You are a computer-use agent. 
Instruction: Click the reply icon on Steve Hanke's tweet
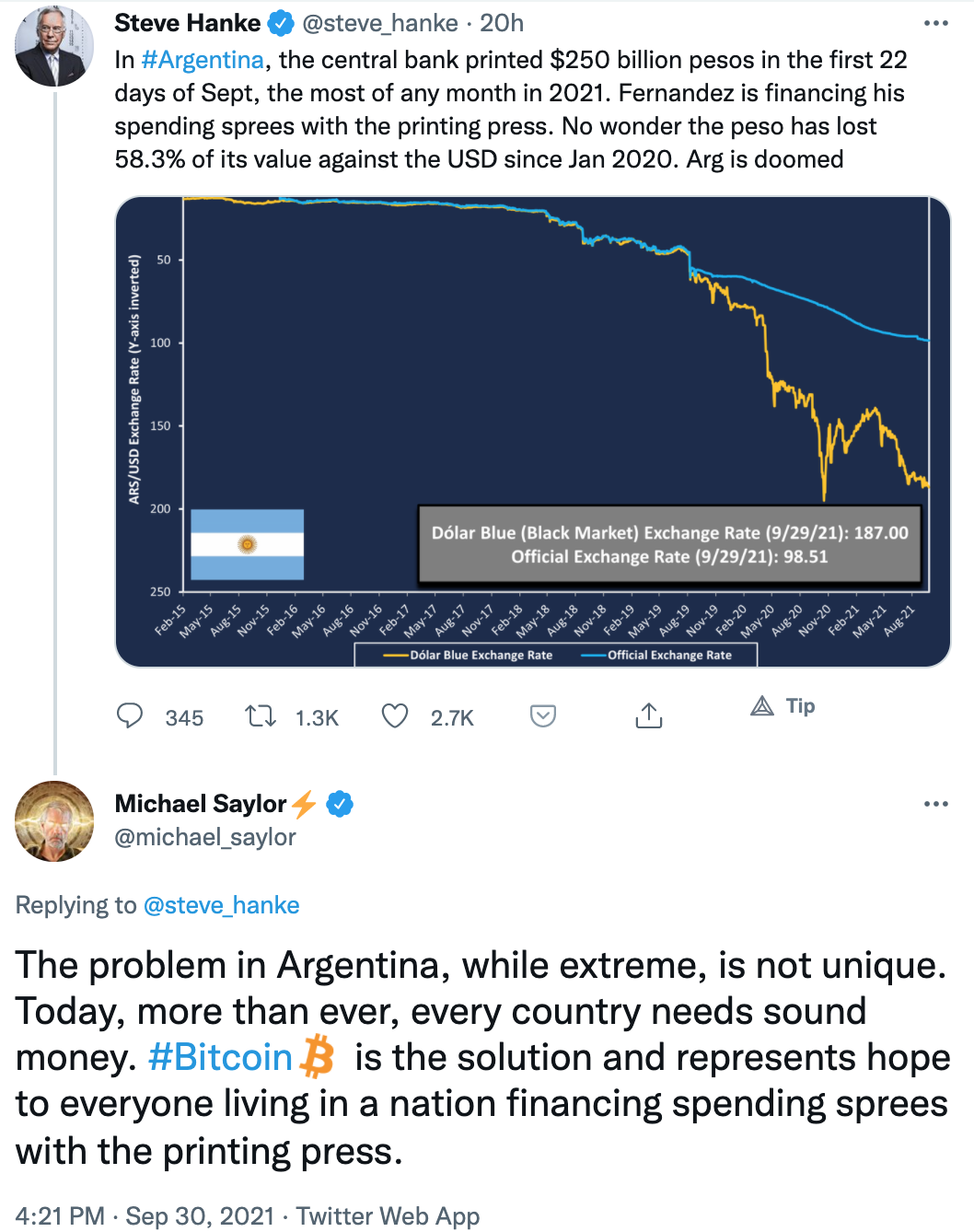tap(130, 716)
